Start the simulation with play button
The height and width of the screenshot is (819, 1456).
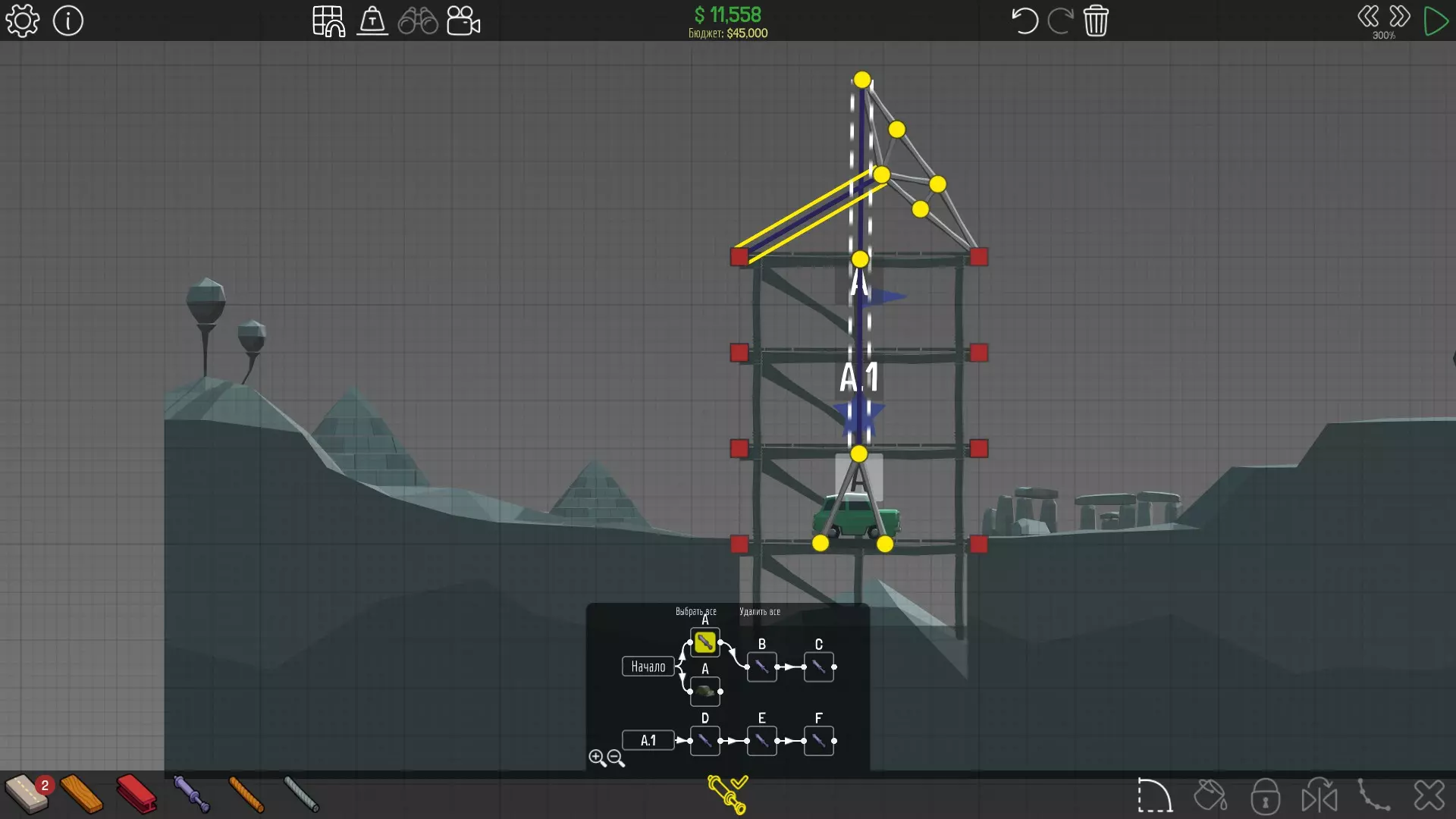[x=1436, y=21]
